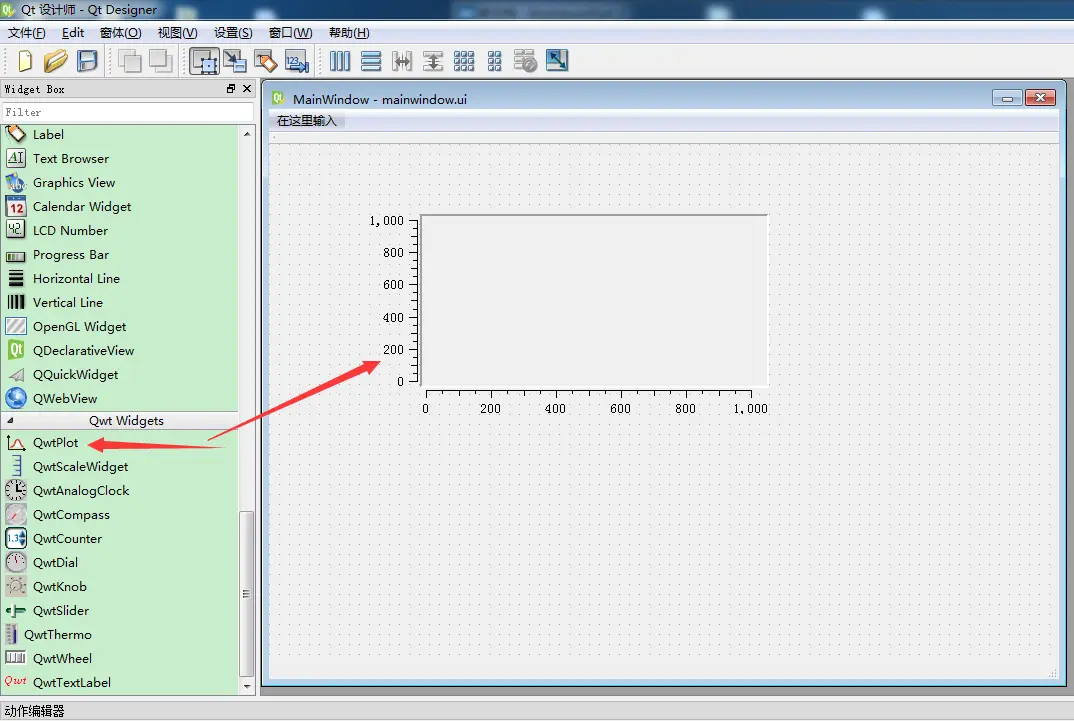Apply Lay Out Vertically icon
The image size is (1074, 721).
371,61
